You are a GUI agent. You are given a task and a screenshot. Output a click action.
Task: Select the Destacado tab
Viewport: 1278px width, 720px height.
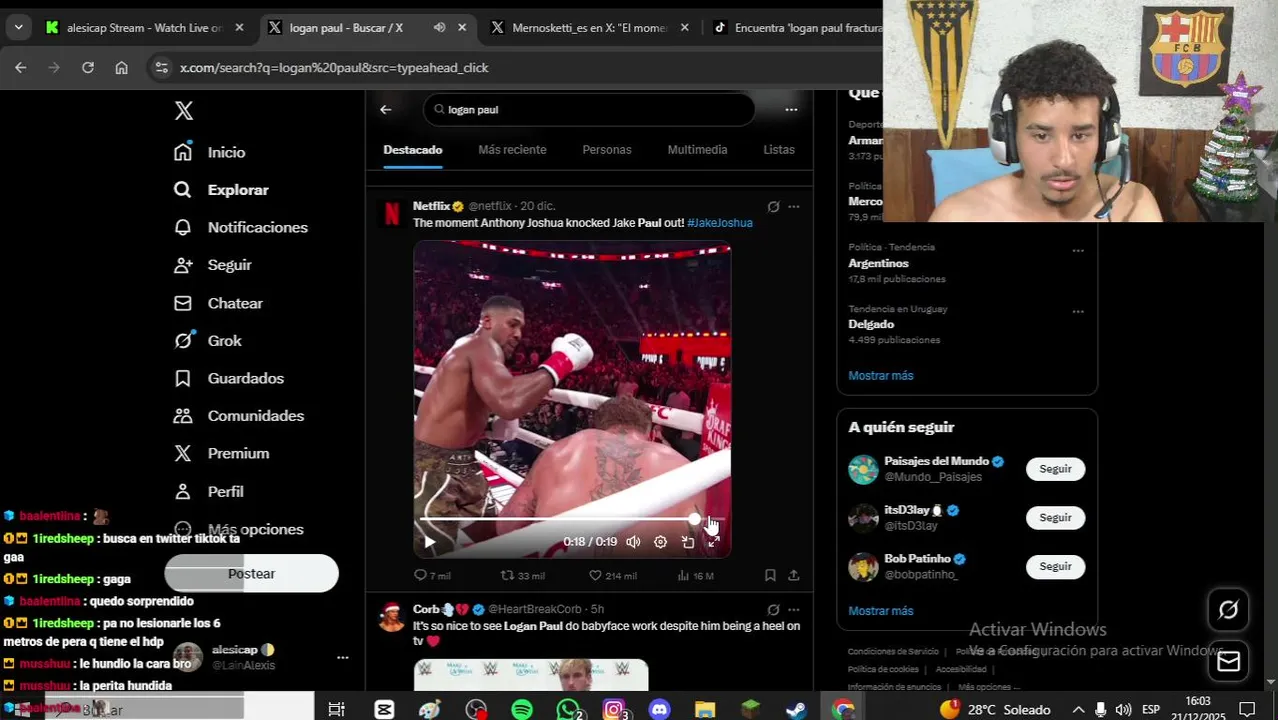413,150
